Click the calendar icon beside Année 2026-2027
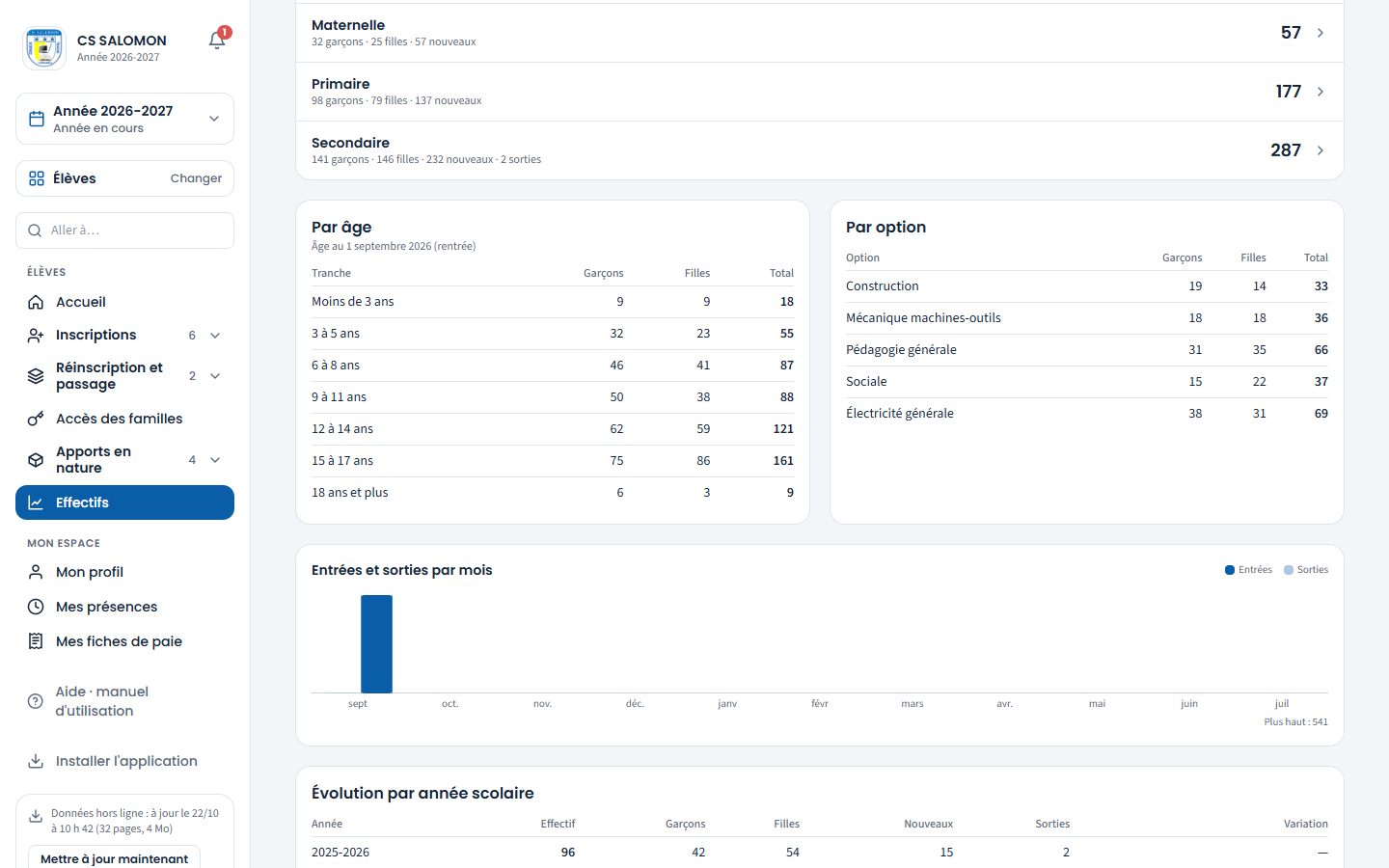Image resolution: width=1389 pixels, height=868 pixels. 37,119
